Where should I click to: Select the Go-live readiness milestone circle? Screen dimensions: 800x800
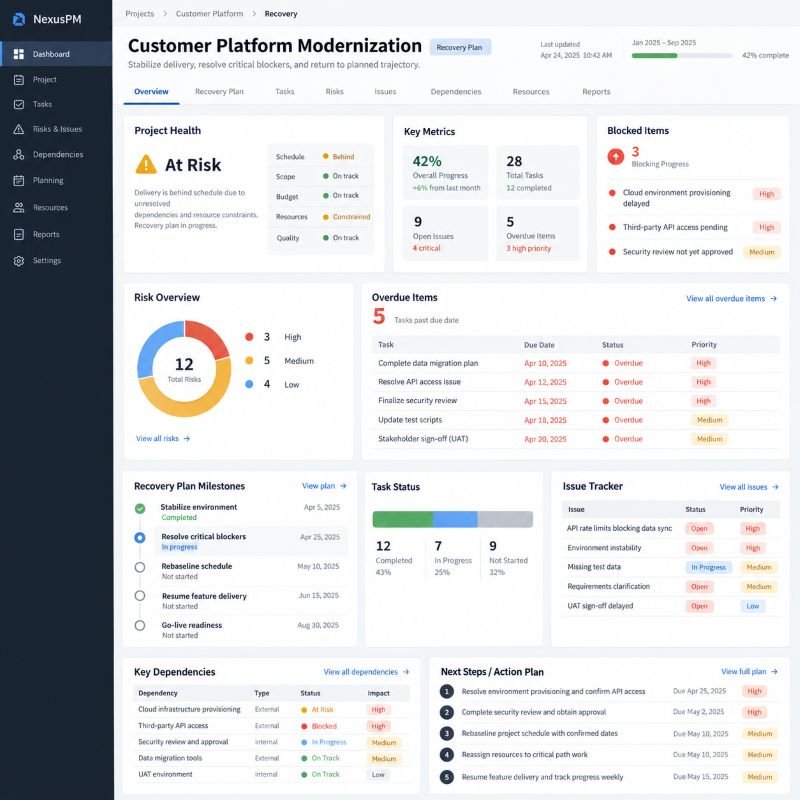tap(140, 625)
